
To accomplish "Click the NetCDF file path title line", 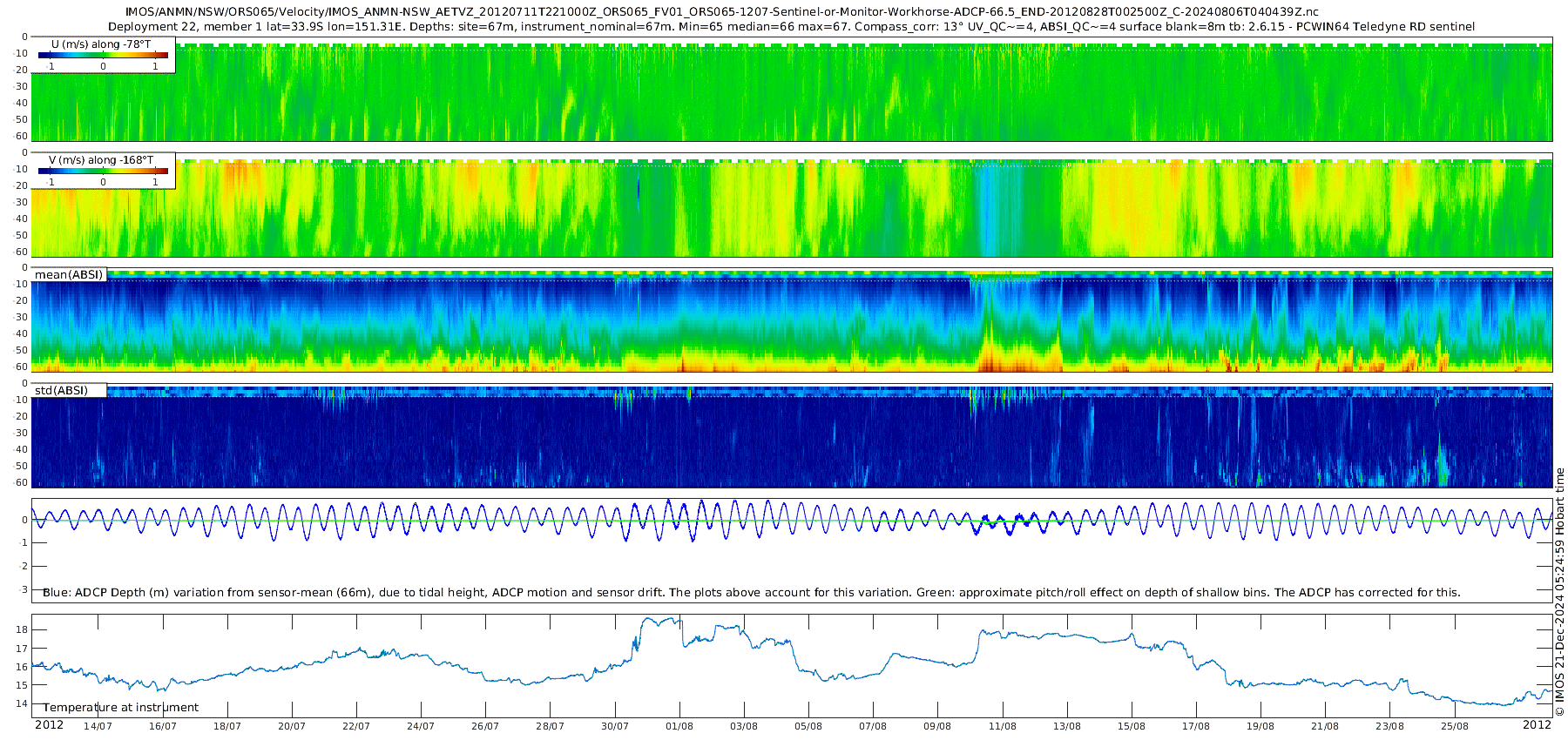I will (x=722, y=12).
